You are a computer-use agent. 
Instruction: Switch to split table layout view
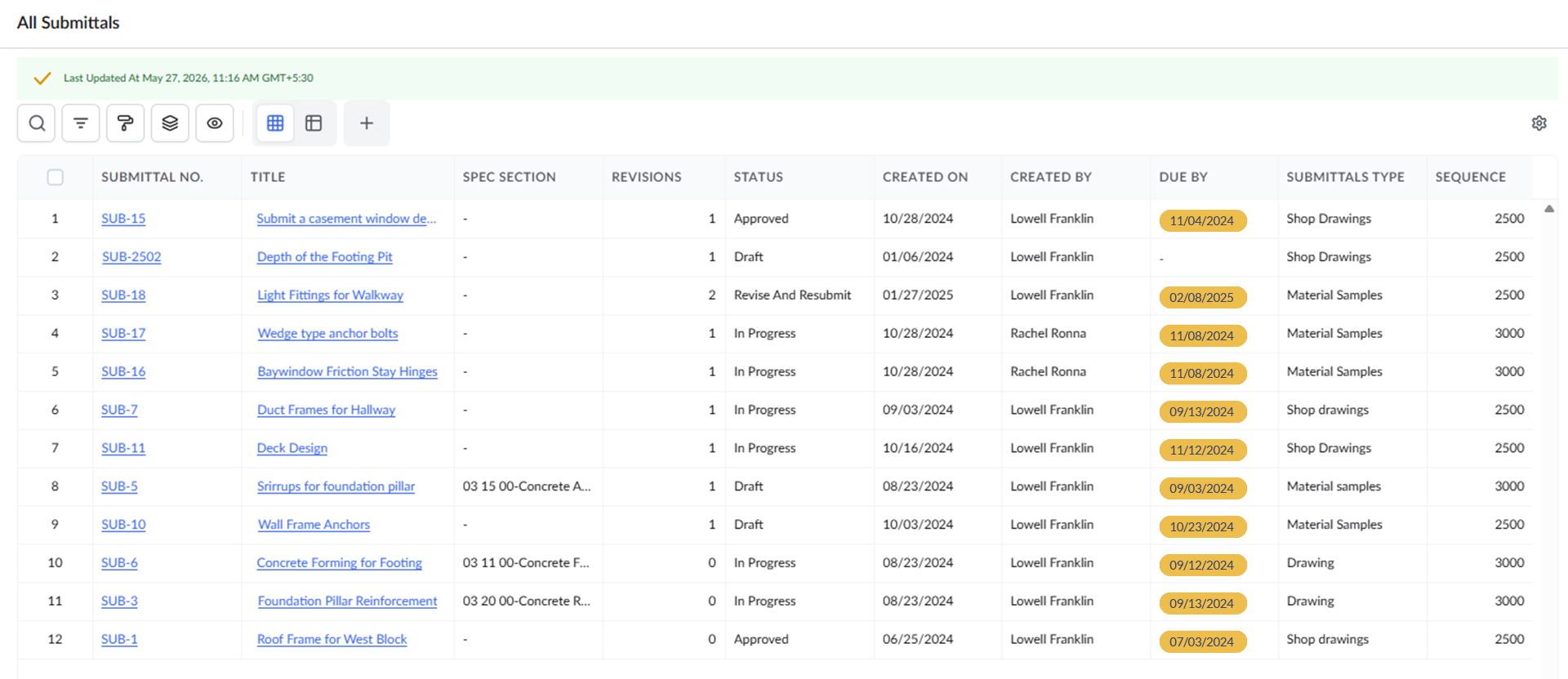tap(314, 123)
